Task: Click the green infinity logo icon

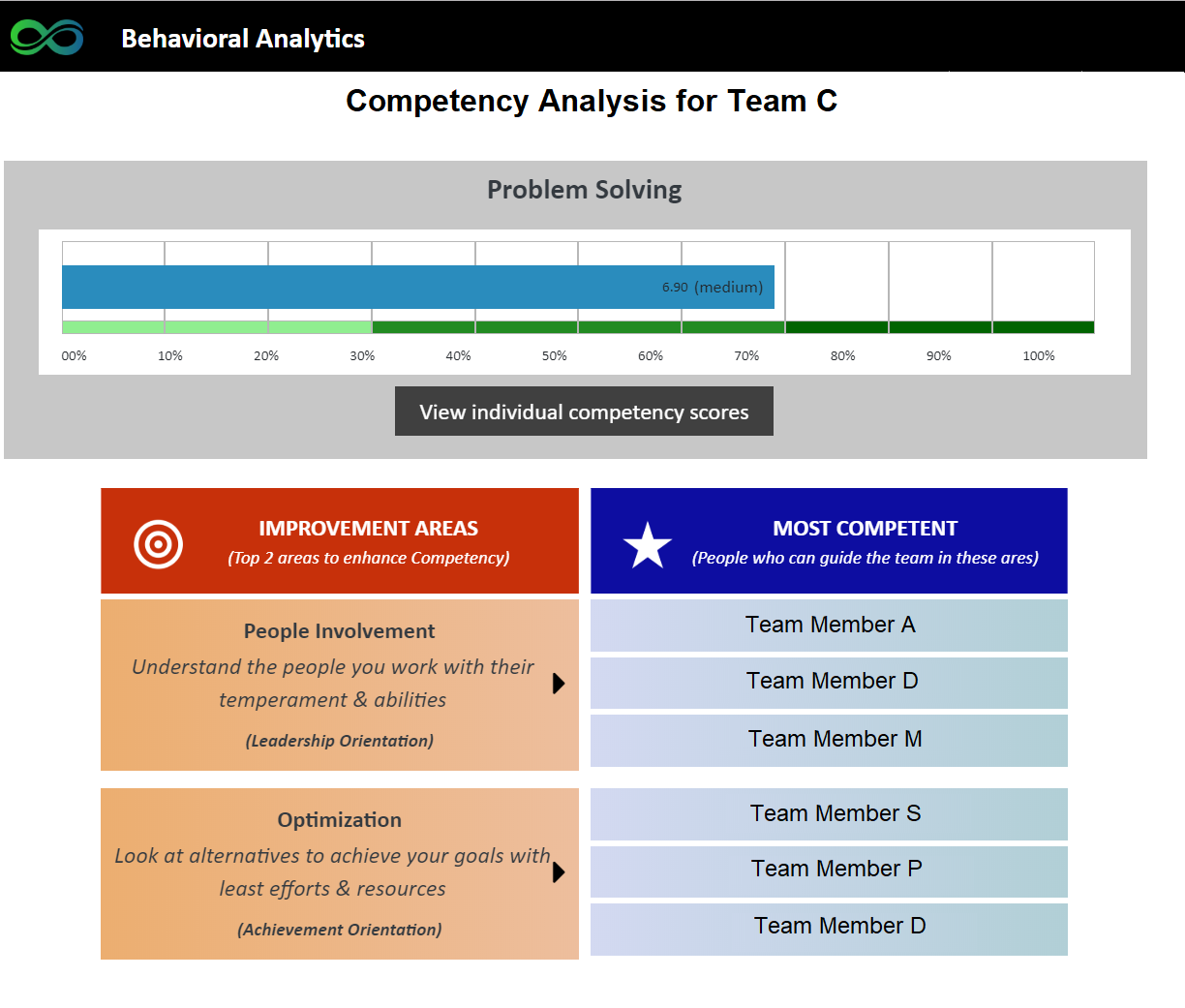Action: pos(46,38)
